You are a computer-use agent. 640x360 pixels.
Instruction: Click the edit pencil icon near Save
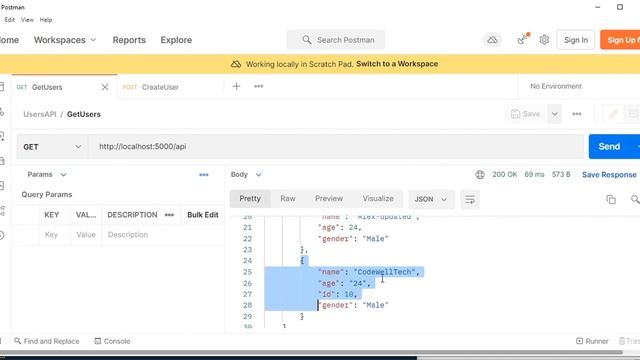(x=613, y=114)
